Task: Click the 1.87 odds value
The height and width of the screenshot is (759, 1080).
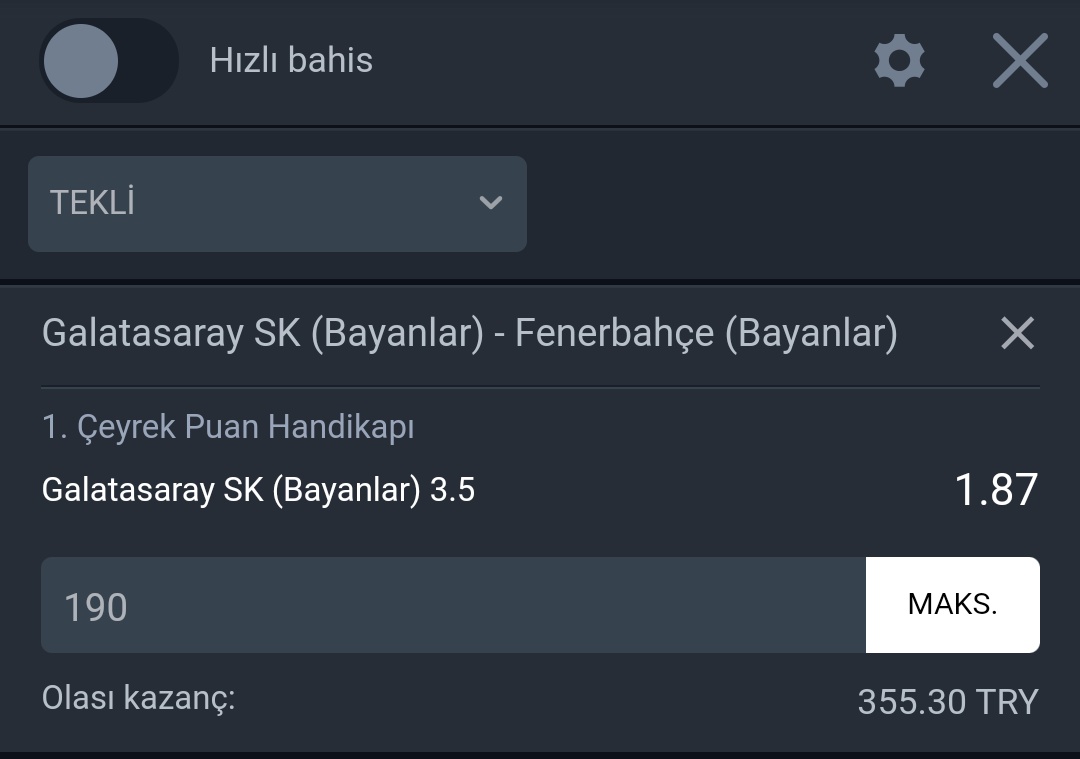Action: (996, 490)
